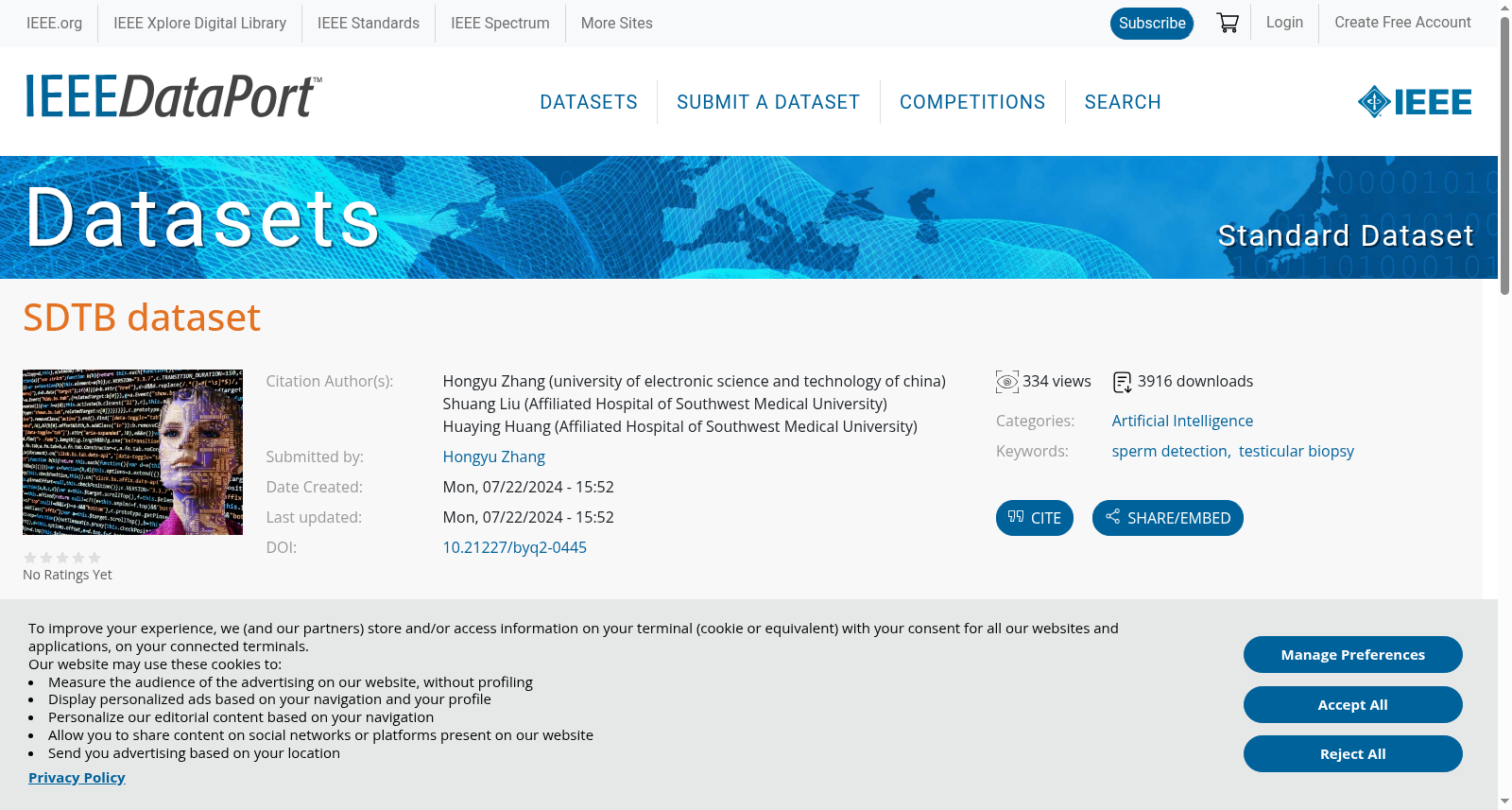Select sperm detection keyword

(1170, 451)
